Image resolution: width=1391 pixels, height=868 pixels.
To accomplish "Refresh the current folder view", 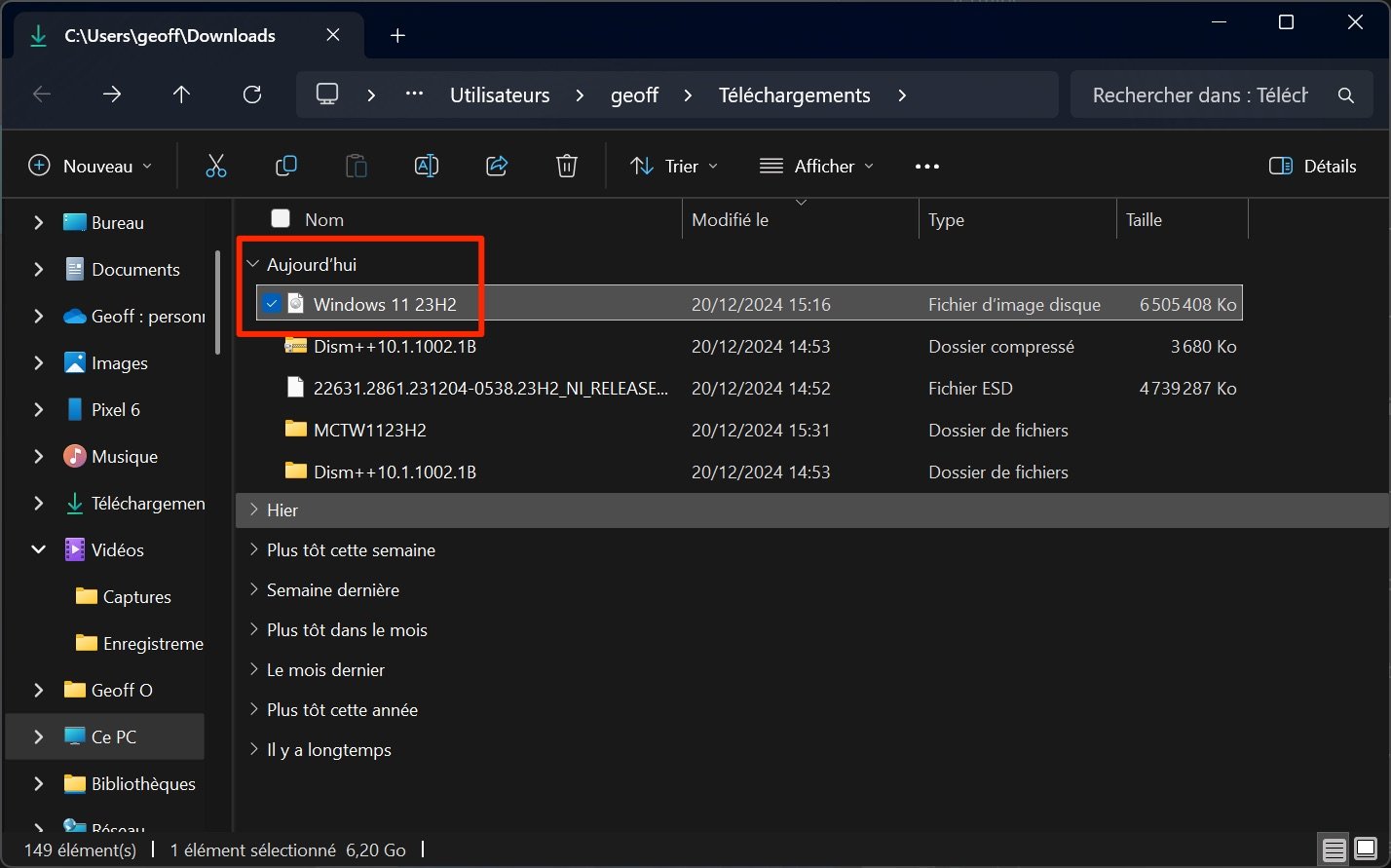I will click(251, 94).
